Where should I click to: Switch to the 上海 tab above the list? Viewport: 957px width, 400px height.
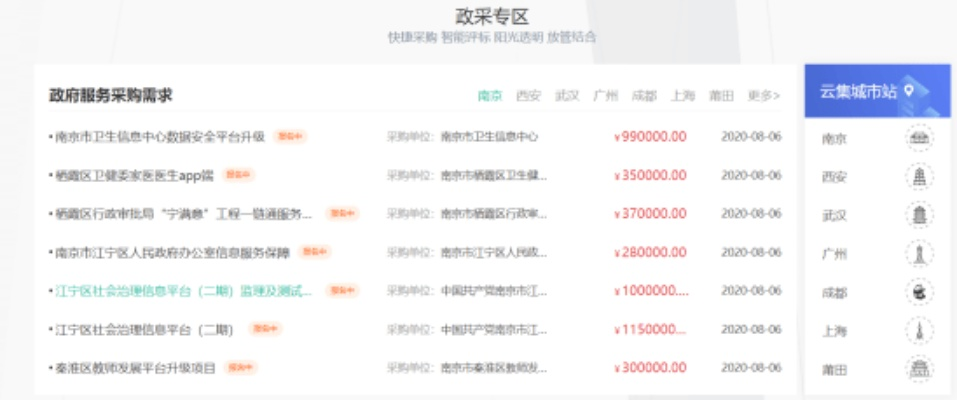click(683, 96)
